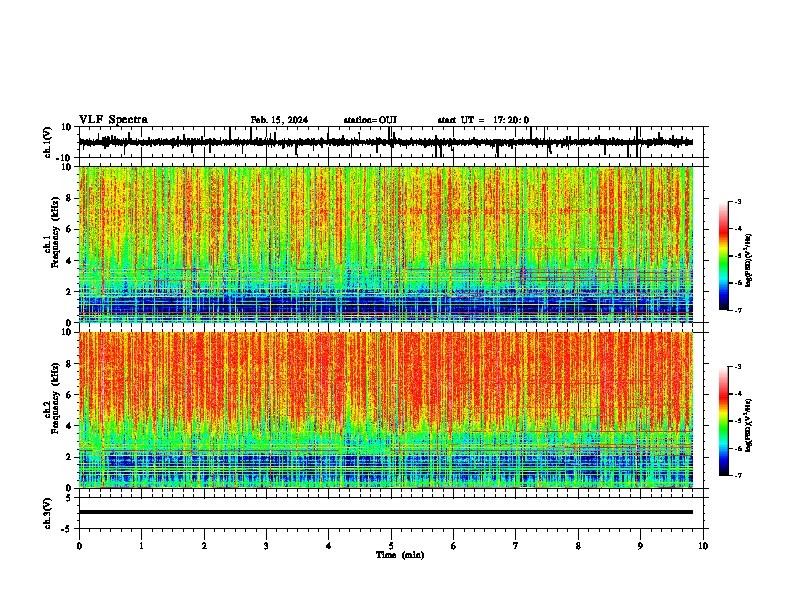This screenshot has height=612, width=792.
Task: Click the time axis tick label "5"
Action: pyautogui.click(x=391, y=546)
